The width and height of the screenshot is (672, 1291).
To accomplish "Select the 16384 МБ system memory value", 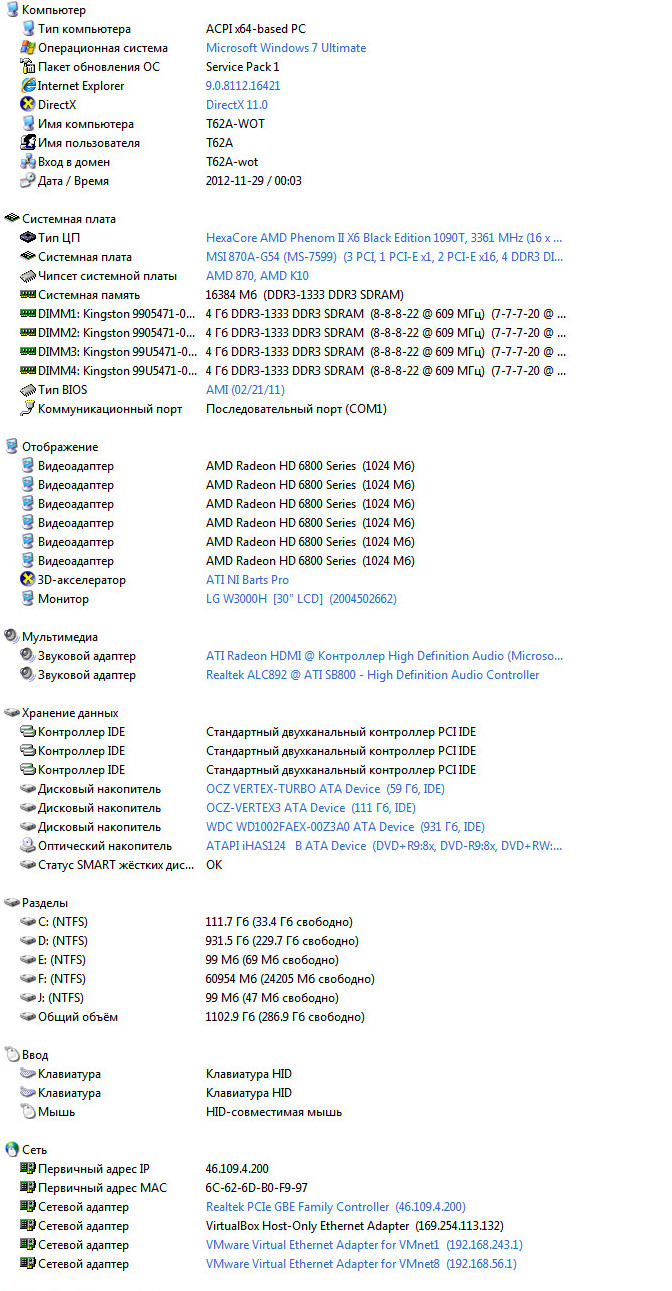I will coord(305,295).
